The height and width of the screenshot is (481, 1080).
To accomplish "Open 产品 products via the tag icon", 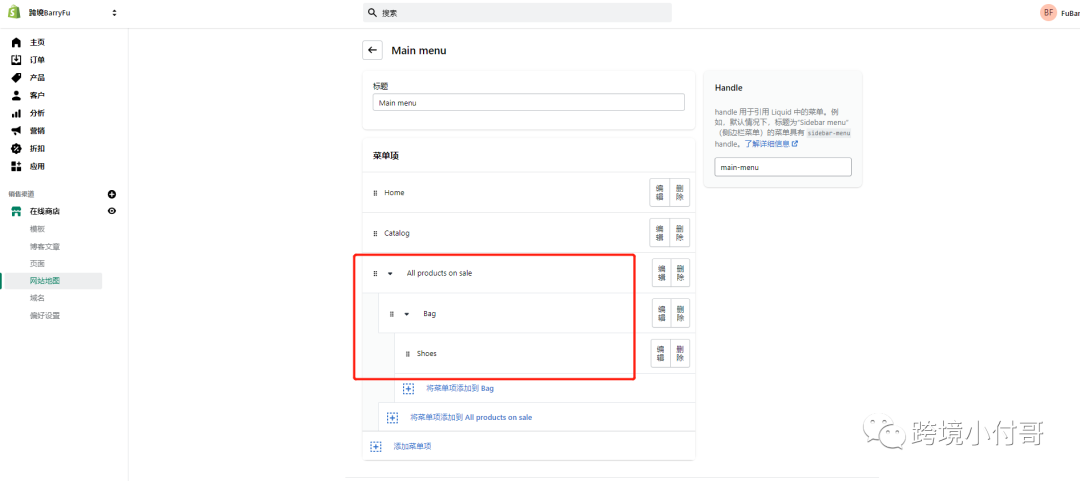I will click(x=17, y=78).
